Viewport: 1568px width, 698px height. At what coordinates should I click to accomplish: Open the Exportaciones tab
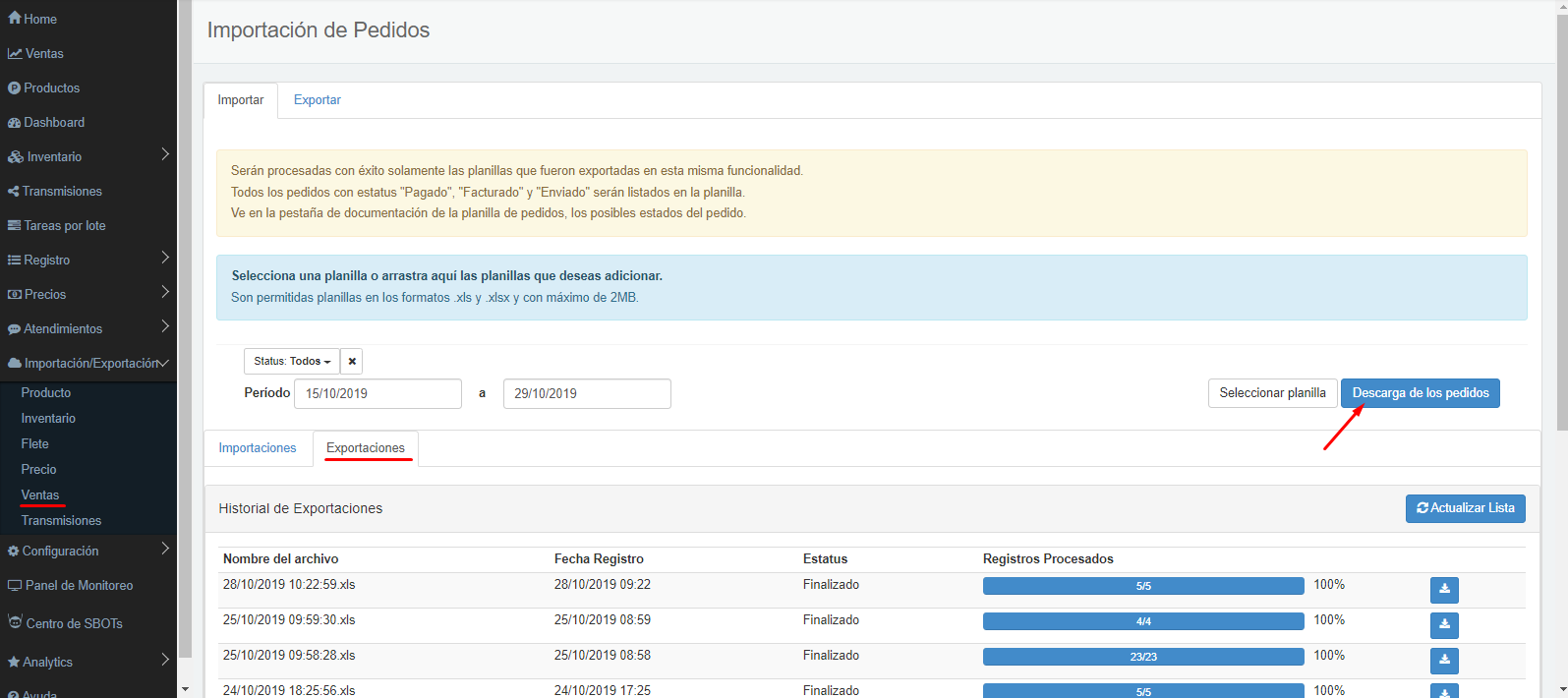tap(366, 448)
